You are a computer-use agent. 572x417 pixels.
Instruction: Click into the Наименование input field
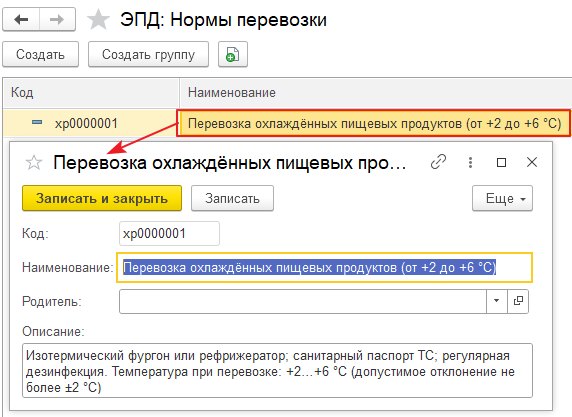click(324, 267)
